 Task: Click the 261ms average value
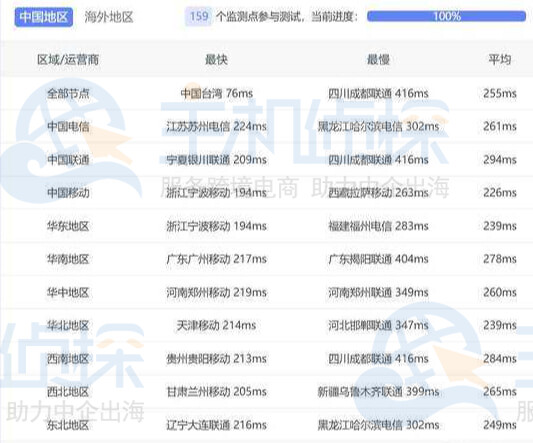point(500,126)
